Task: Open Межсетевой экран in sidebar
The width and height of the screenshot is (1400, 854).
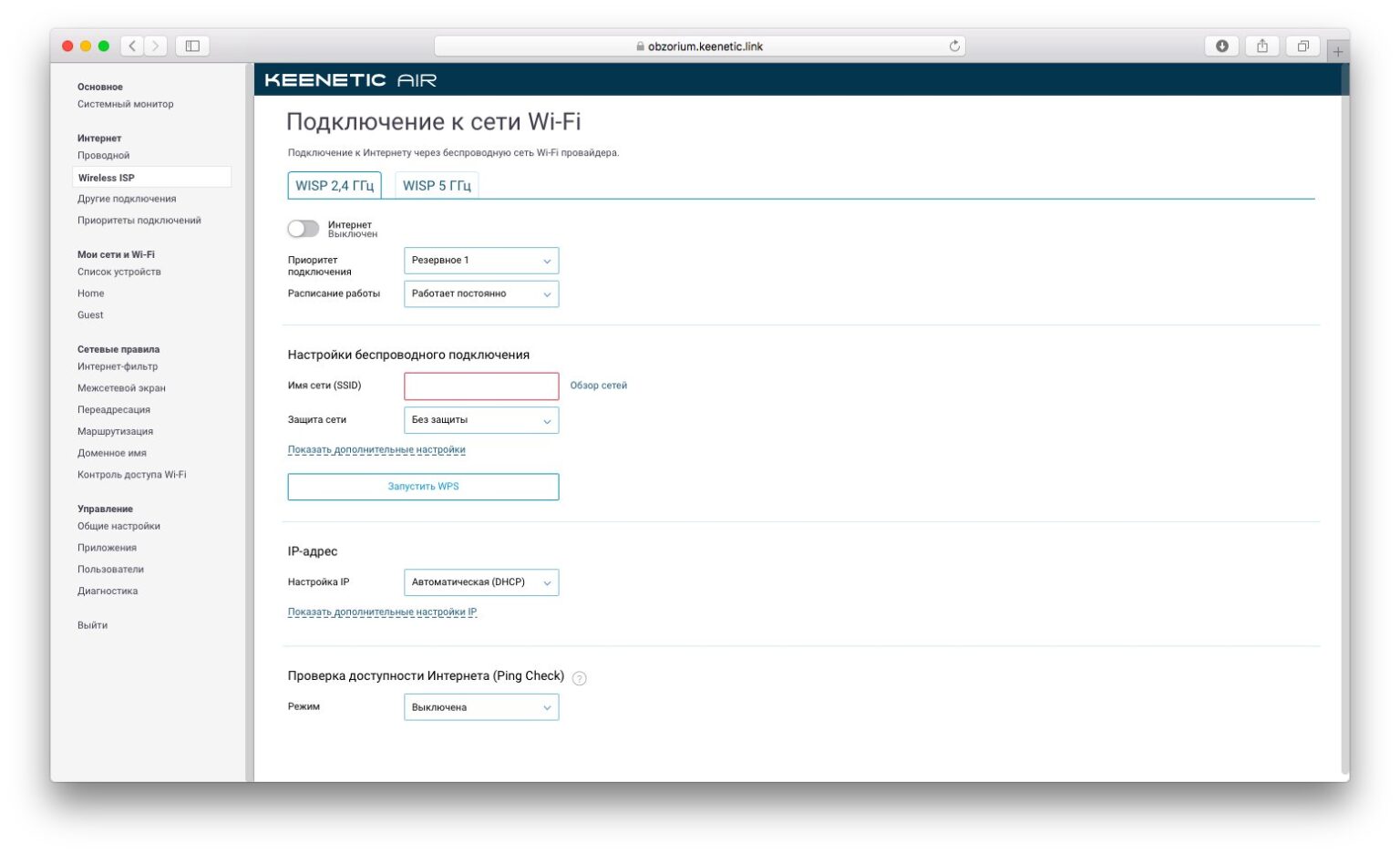Action: click(121, 388)
